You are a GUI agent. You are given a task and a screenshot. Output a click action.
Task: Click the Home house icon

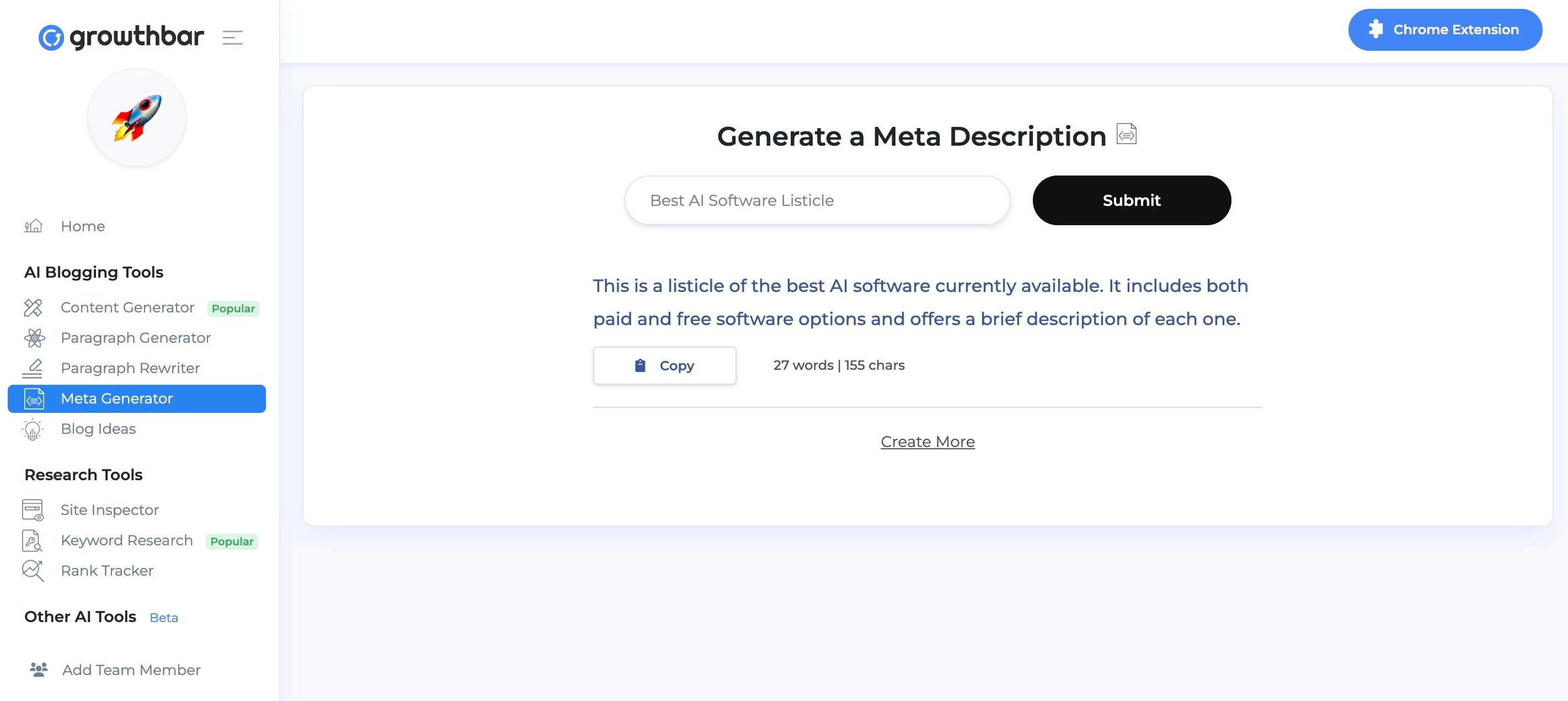34,226
